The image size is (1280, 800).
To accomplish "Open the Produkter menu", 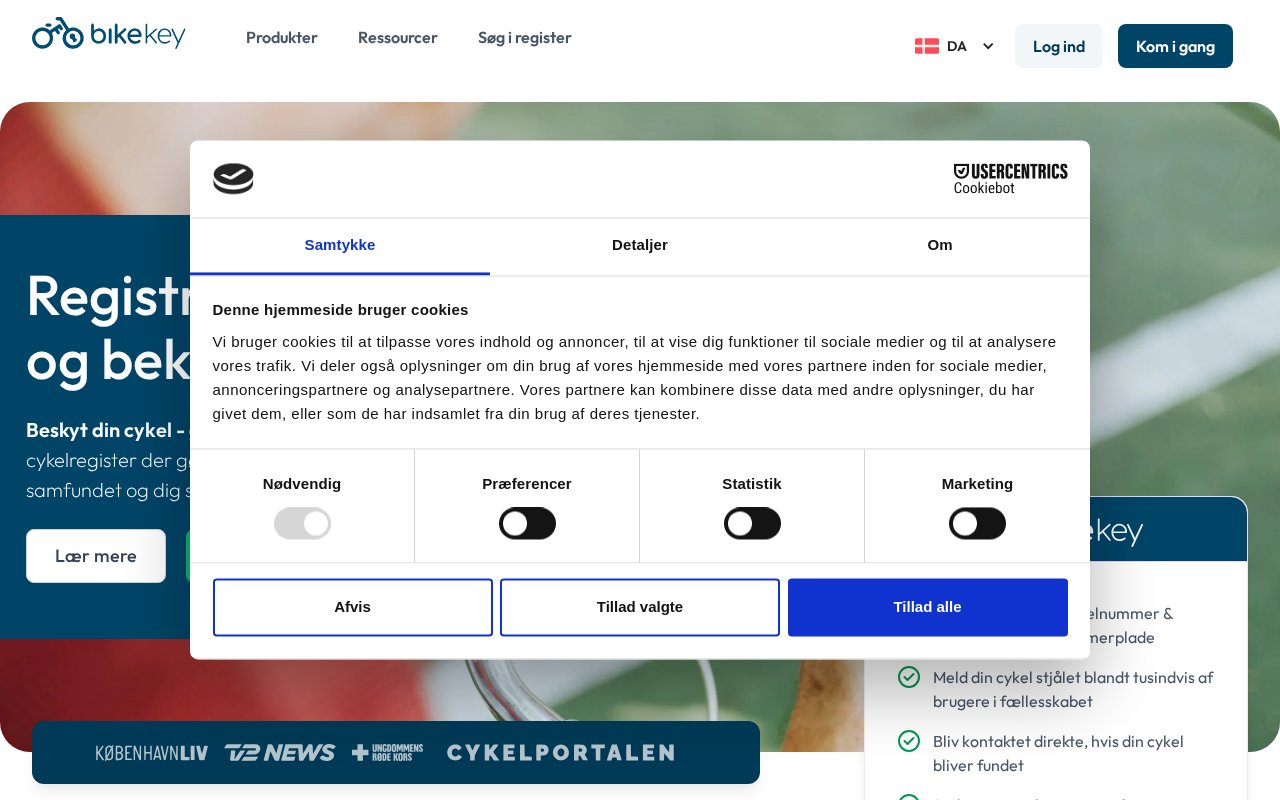I will tap(282, 38).
